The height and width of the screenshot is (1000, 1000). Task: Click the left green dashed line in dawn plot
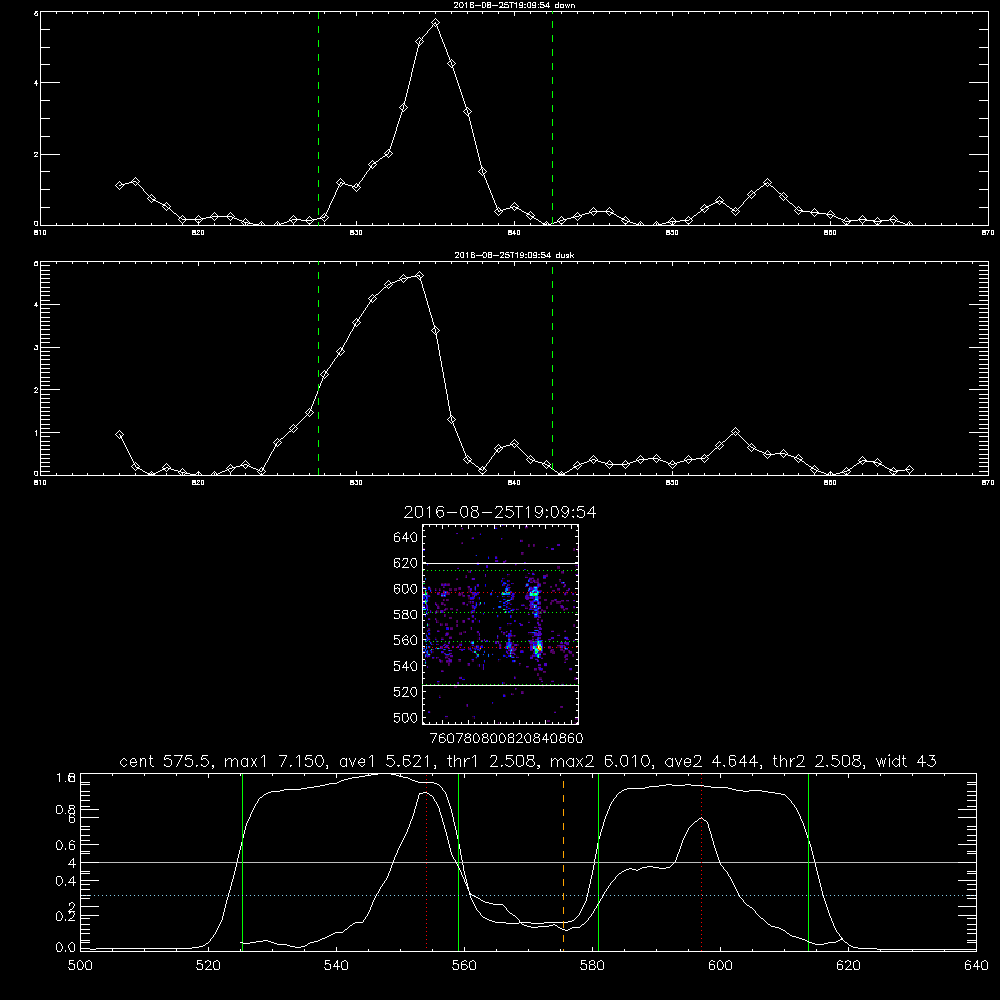coord(318,119)
